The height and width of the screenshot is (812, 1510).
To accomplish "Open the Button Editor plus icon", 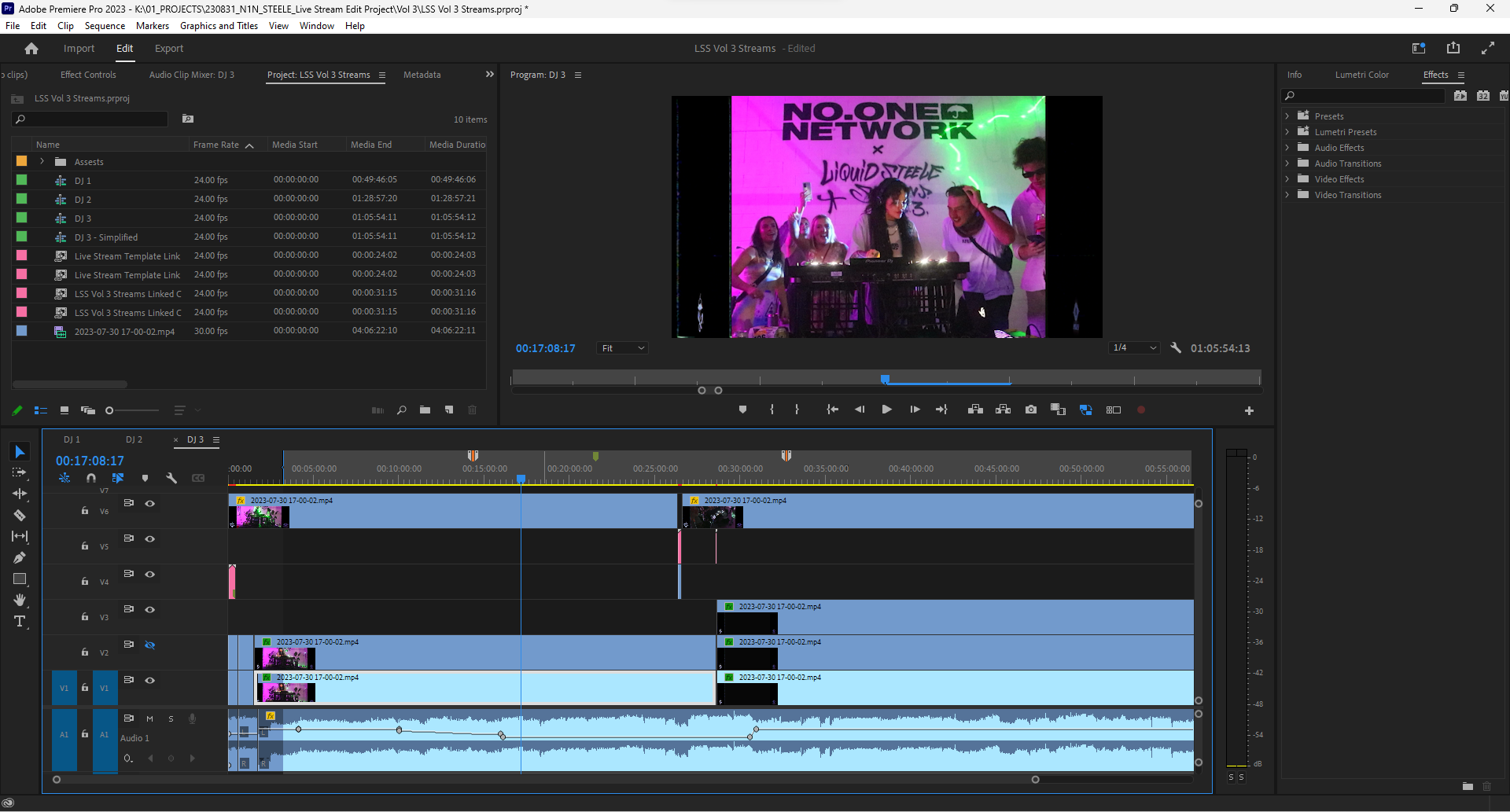I will [x=1249, y=410].
